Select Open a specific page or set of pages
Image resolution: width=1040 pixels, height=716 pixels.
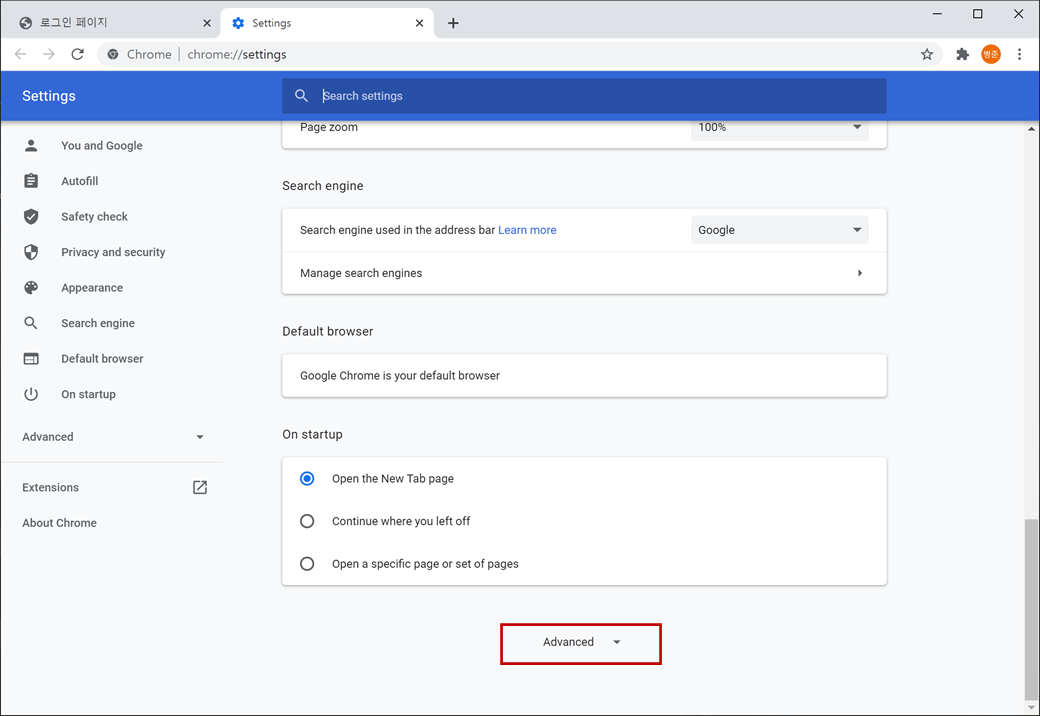point(307,564)
